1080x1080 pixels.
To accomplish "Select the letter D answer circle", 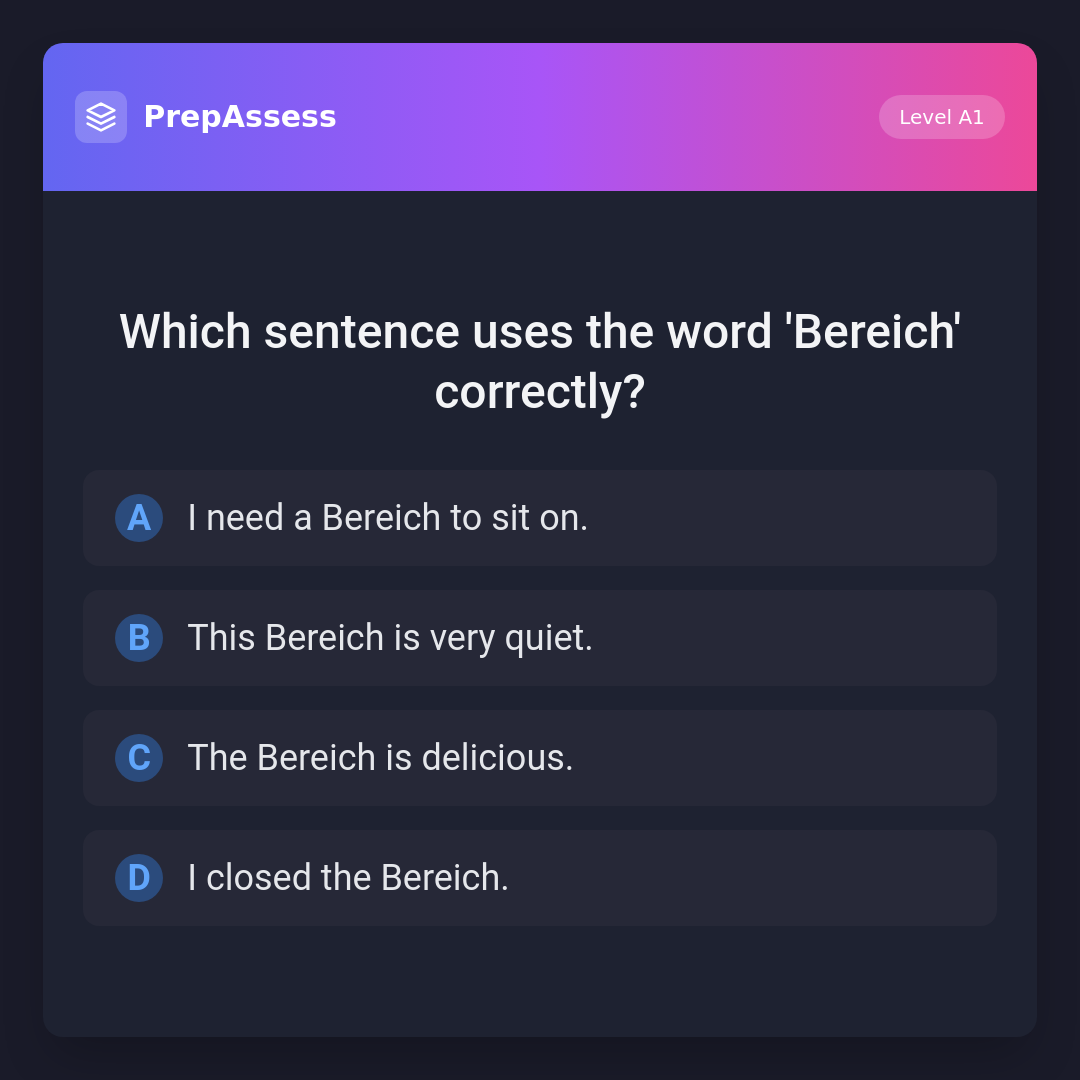I will (139, 878).
